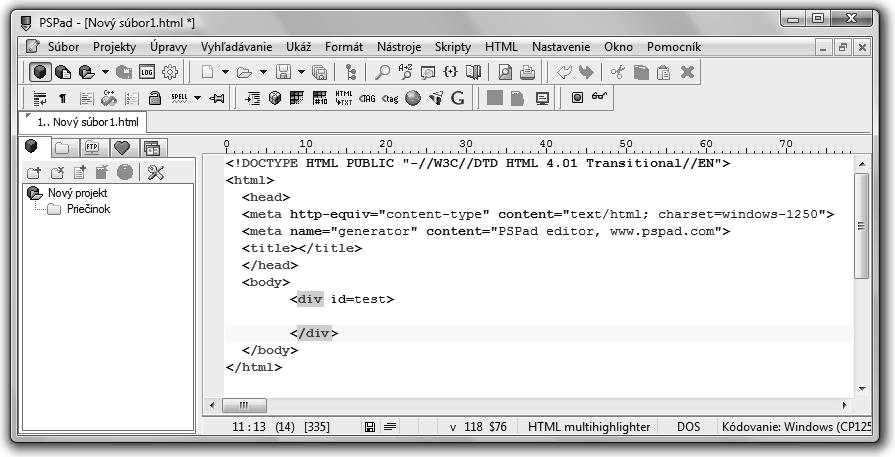
Task: Click the horizontal scrollbar thumb under the editor
Action: (x=244, y=406)
